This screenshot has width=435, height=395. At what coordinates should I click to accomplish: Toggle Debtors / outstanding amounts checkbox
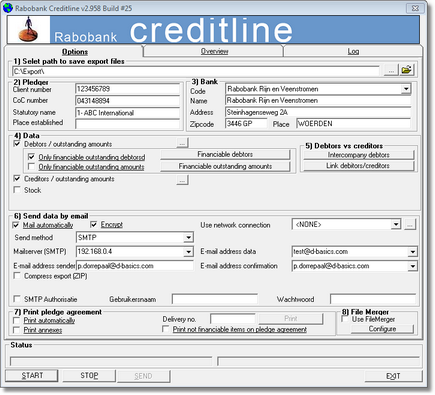point(17,144)
